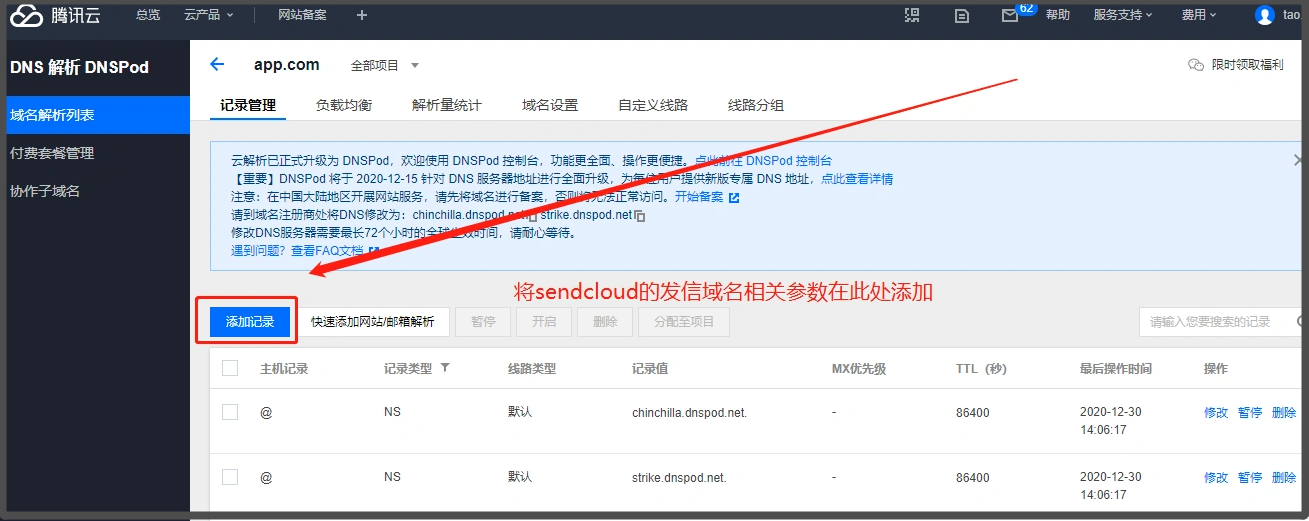The width and height of the screenshot is (1309, 521).
Task: Focus the record search input field
Action: pos(1222,322)
